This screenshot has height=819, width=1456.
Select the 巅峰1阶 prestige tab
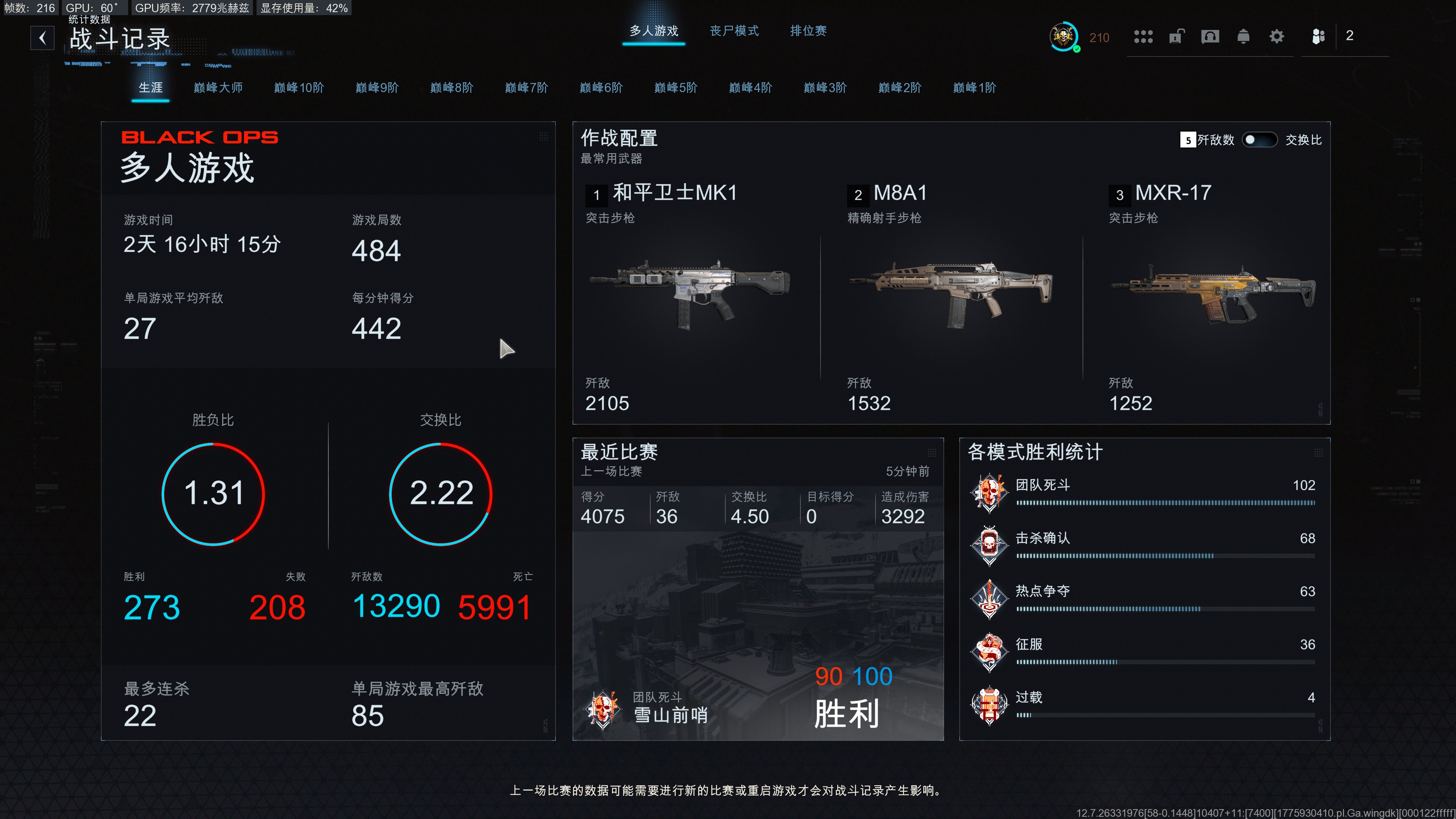tap(974, 88)
